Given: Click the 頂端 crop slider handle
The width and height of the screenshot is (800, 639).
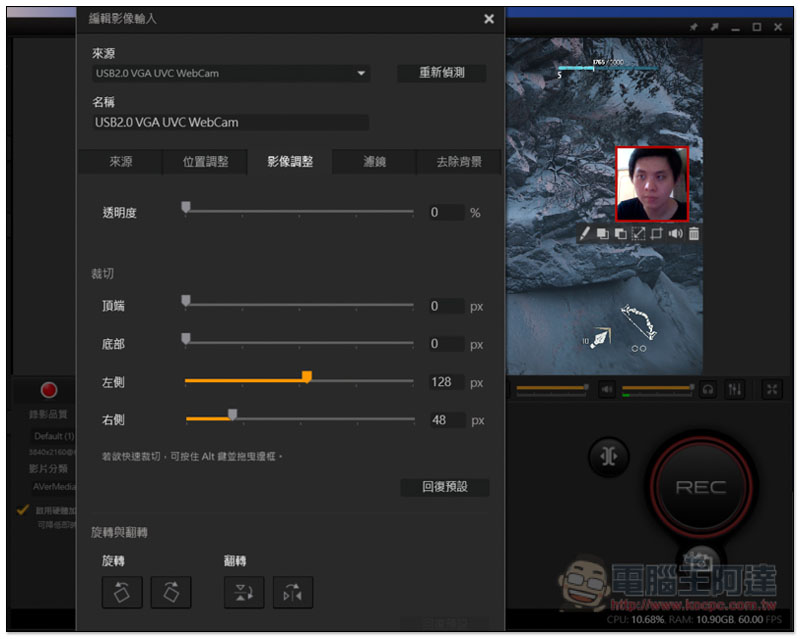Looking at the screenshot, I should (x=186, y=301).
